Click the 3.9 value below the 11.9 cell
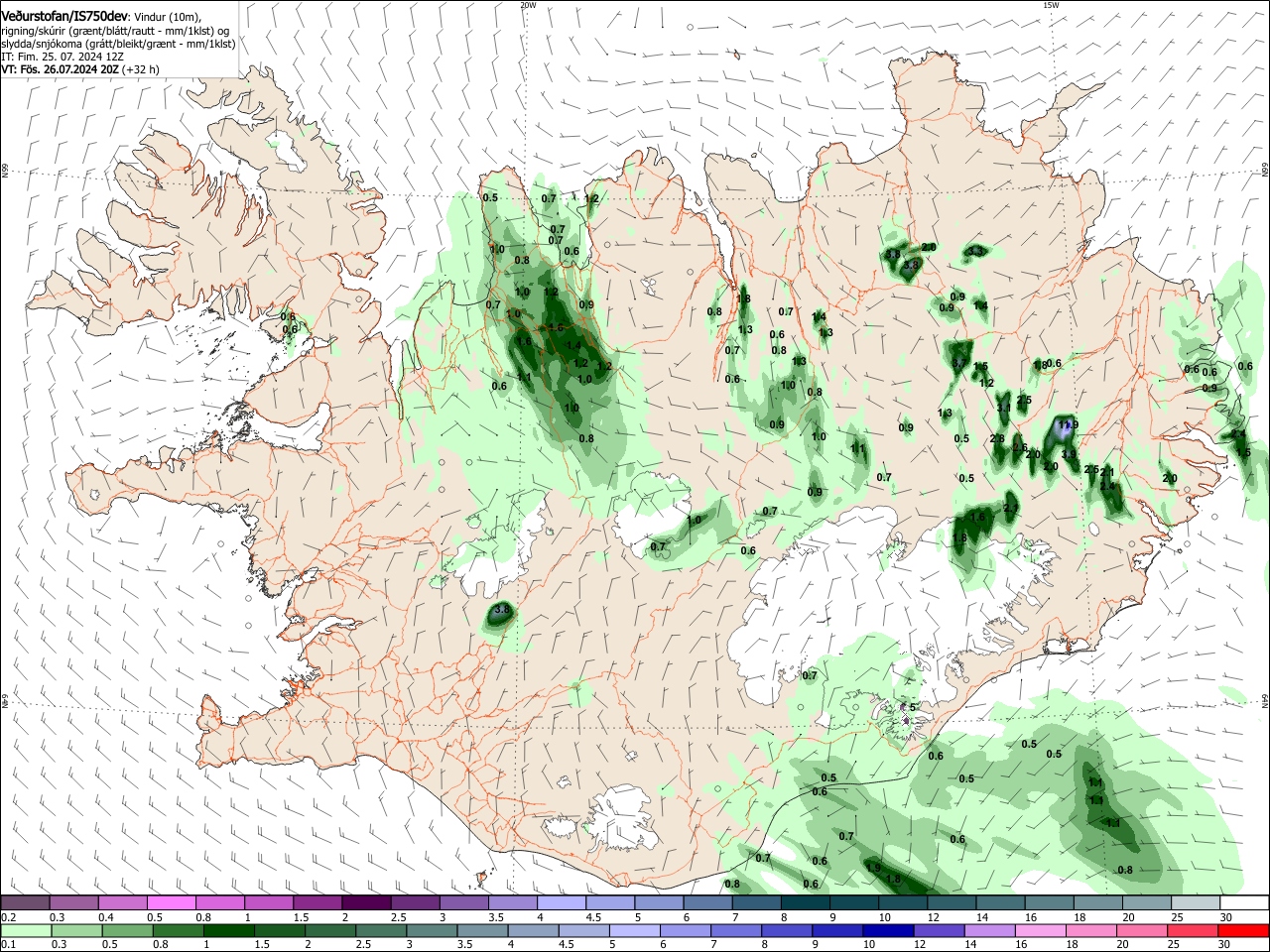The width and height of the screenshot is (1270, 952). [x=1069, y=454]
